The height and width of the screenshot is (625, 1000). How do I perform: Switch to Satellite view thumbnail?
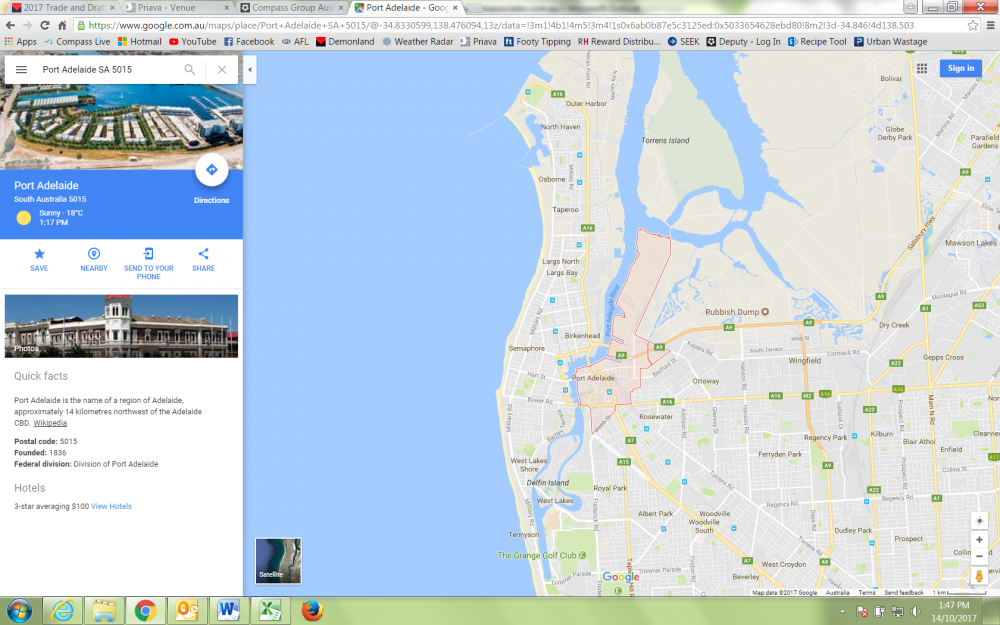278,560
